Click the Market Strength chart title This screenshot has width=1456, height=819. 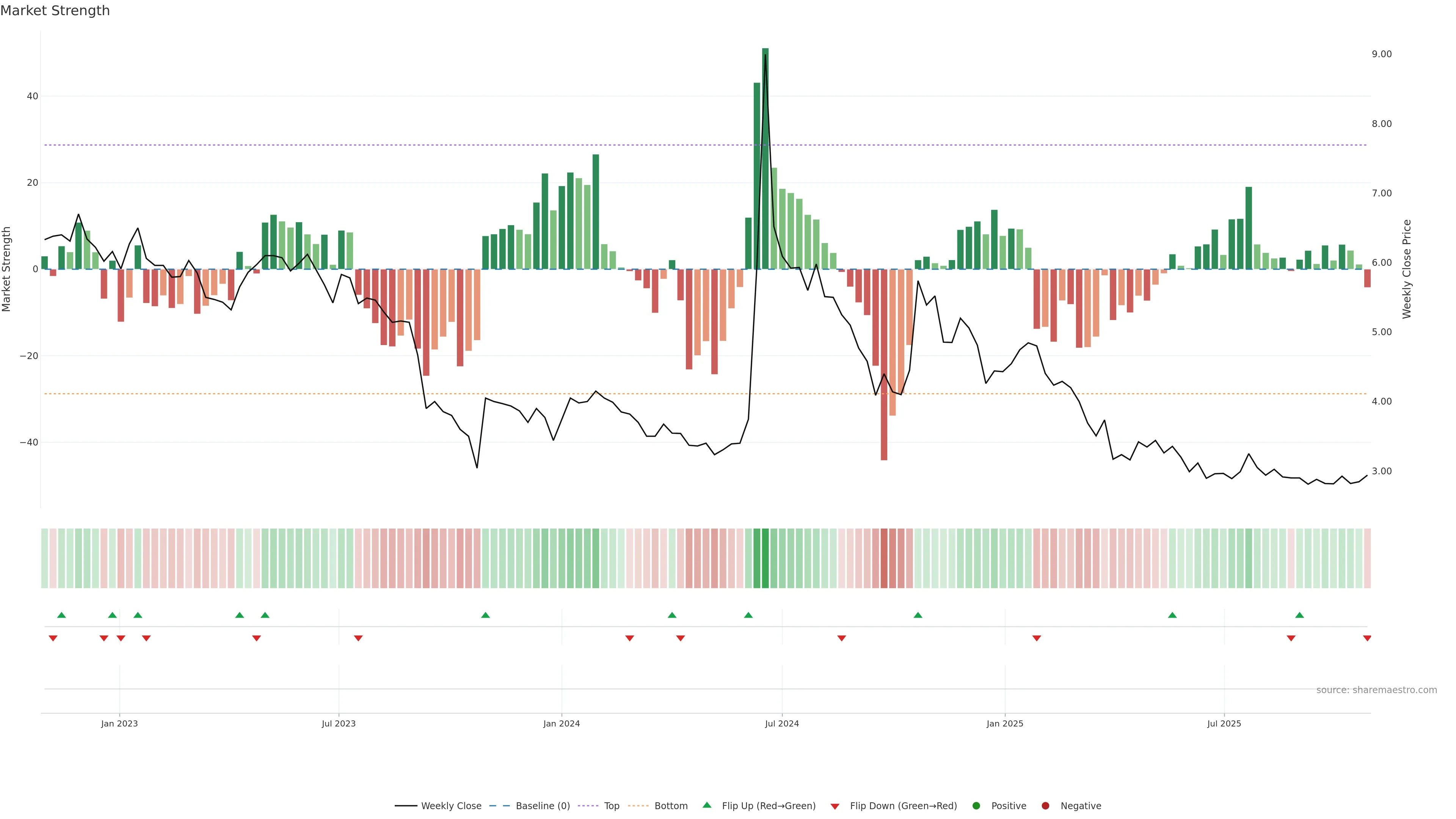pos(55,11)
